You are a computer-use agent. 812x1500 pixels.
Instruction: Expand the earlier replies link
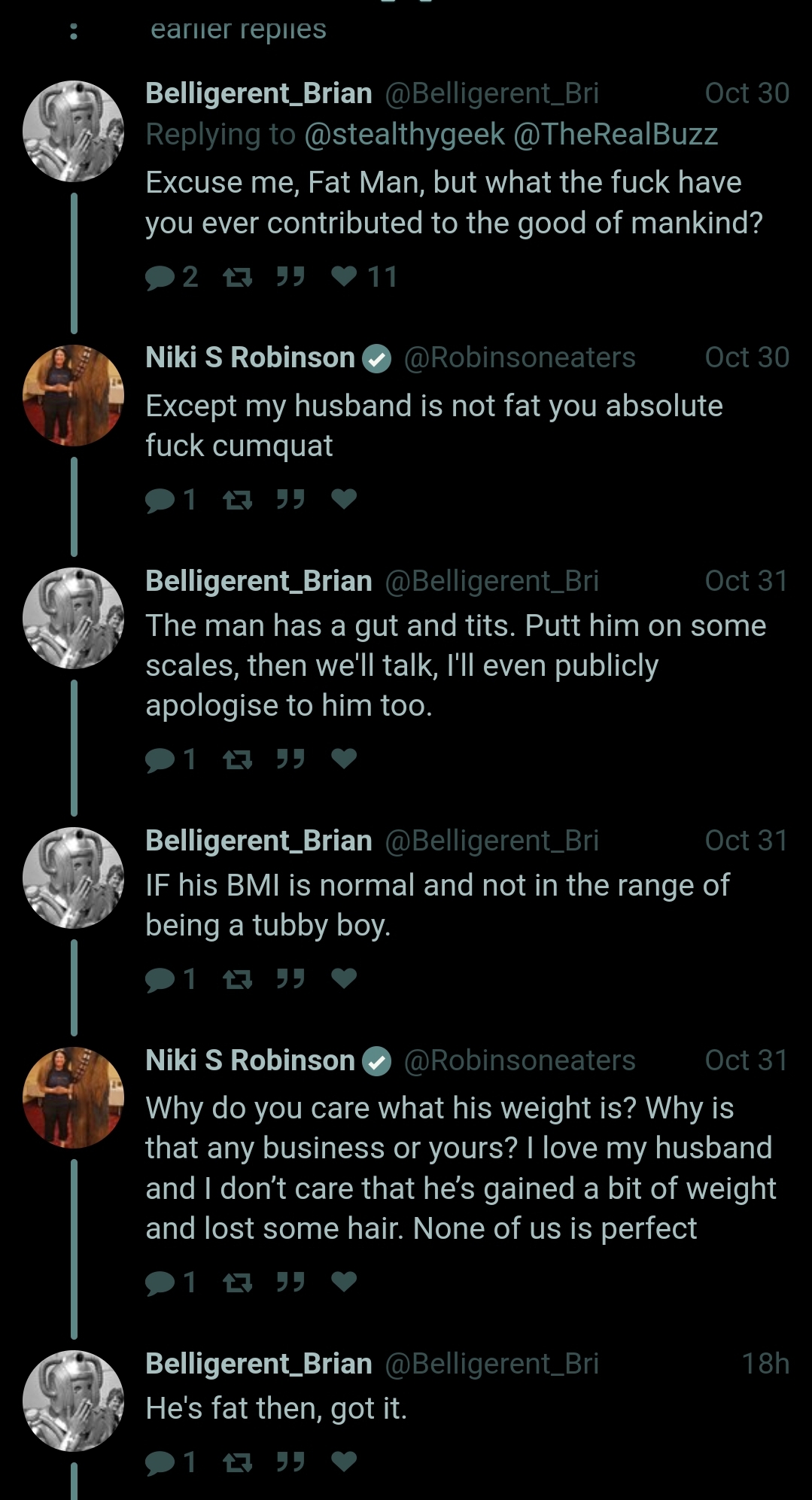point(239,29)
